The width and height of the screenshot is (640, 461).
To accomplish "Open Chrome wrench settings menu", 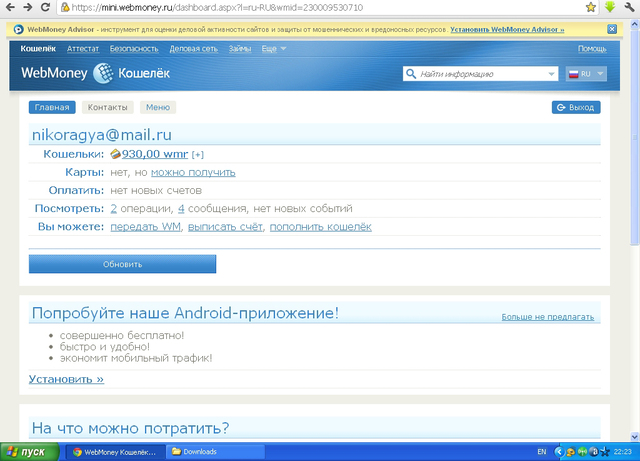I will coord(629,7).
